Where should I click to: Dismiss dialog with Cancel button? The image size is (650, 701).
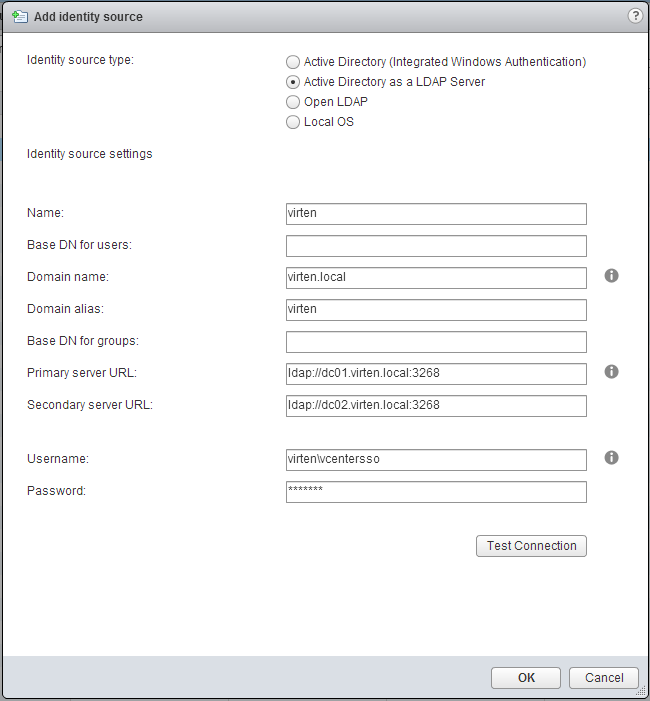[x=604, y=678]
